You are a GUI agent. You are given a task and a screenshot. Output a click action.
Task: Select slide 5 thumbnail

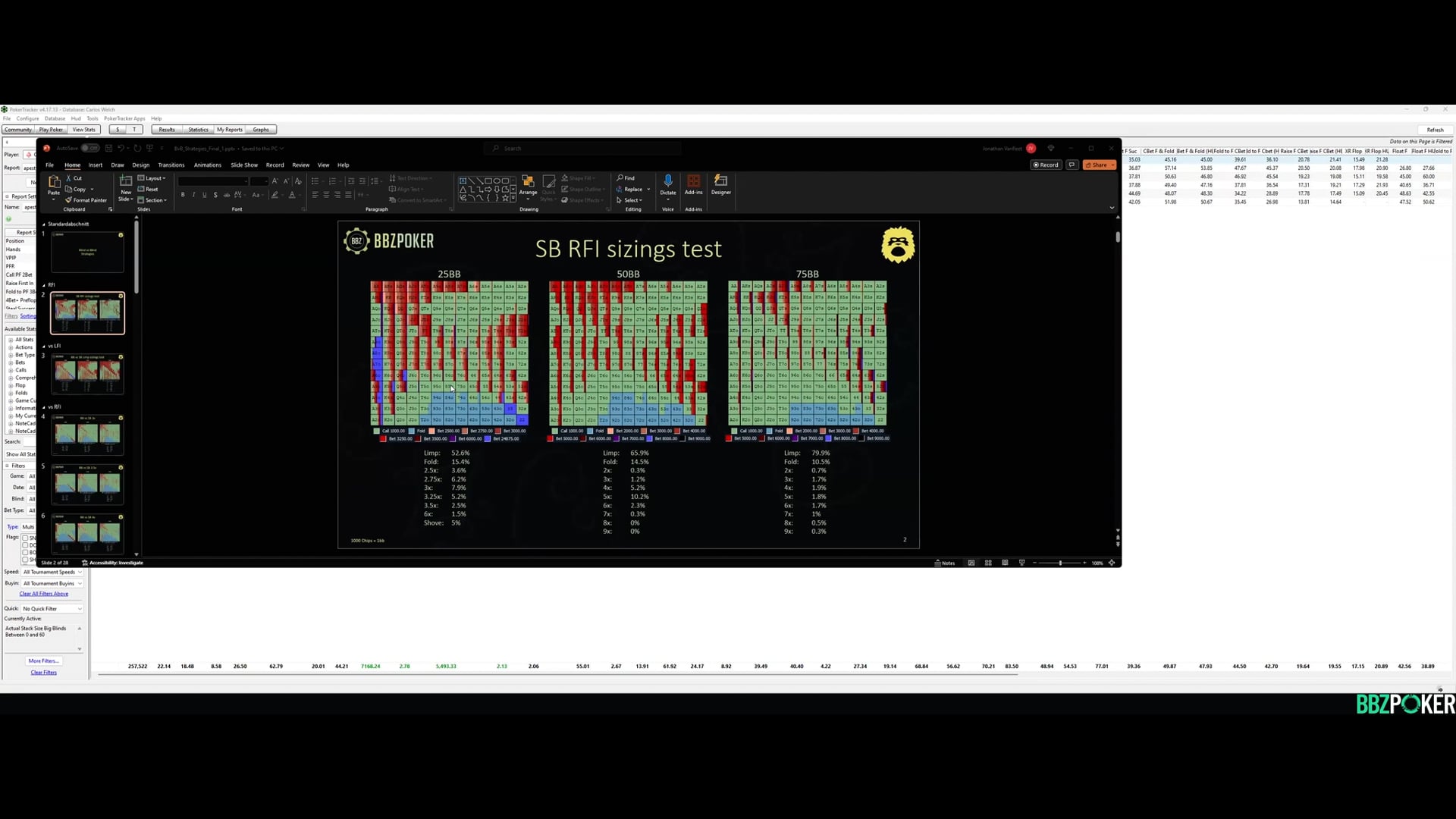pyautogui.click(x=87, y=484)
